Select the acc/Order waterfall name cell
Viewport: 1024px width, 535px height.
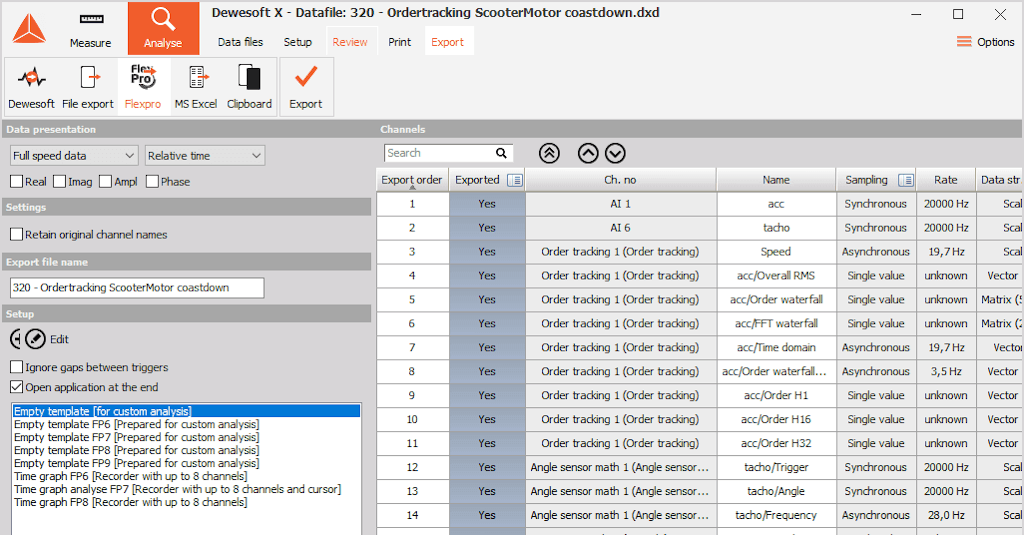[x=776, y=300]
